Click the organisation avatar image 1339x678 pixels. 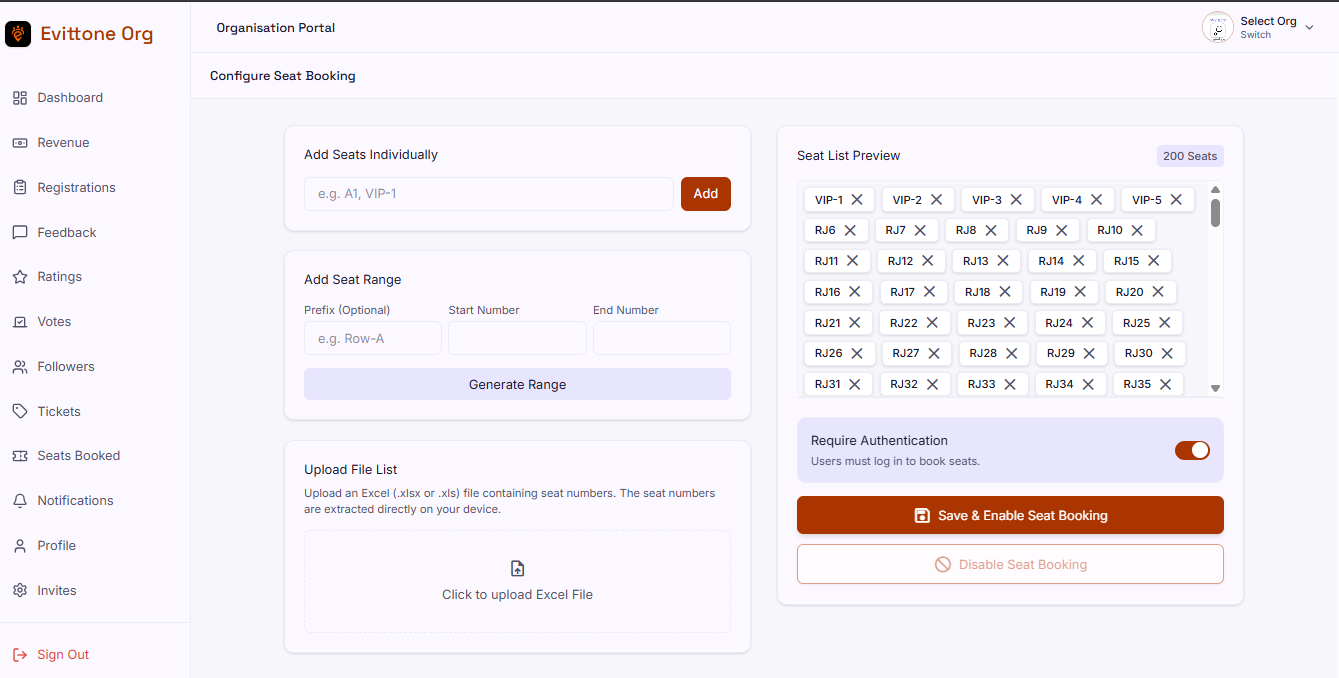pyautogui.click(x=1218, y=28)
